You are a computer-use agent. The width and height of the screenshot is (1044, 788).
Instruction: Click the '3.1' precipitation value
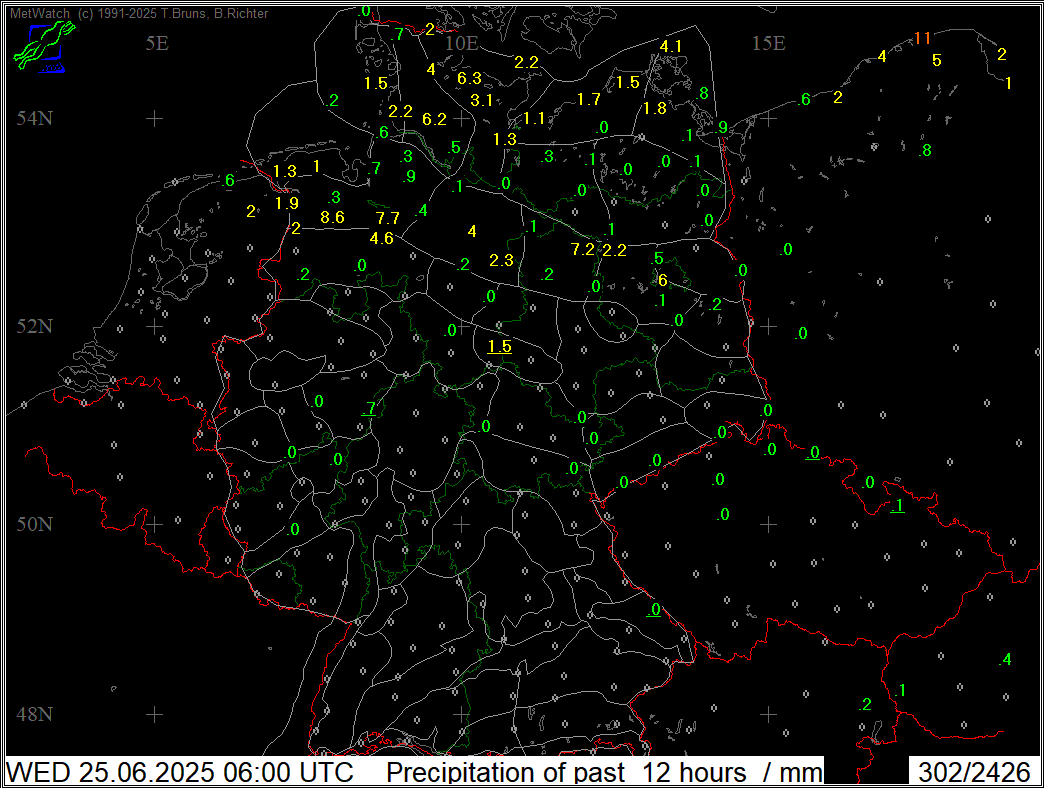click(x=481, y=100)
